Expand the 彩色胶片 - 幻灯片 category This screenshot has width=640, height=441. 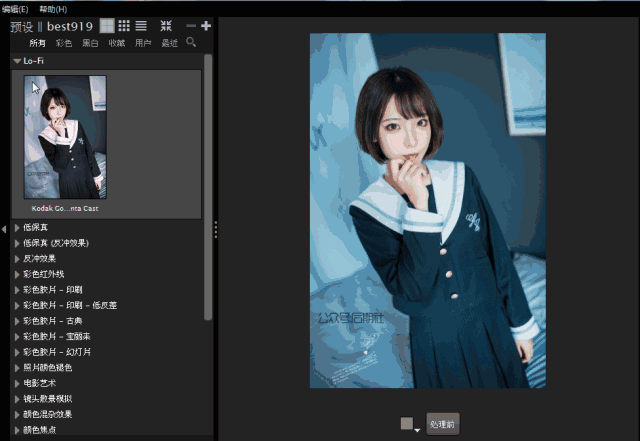tap(17, 352)
